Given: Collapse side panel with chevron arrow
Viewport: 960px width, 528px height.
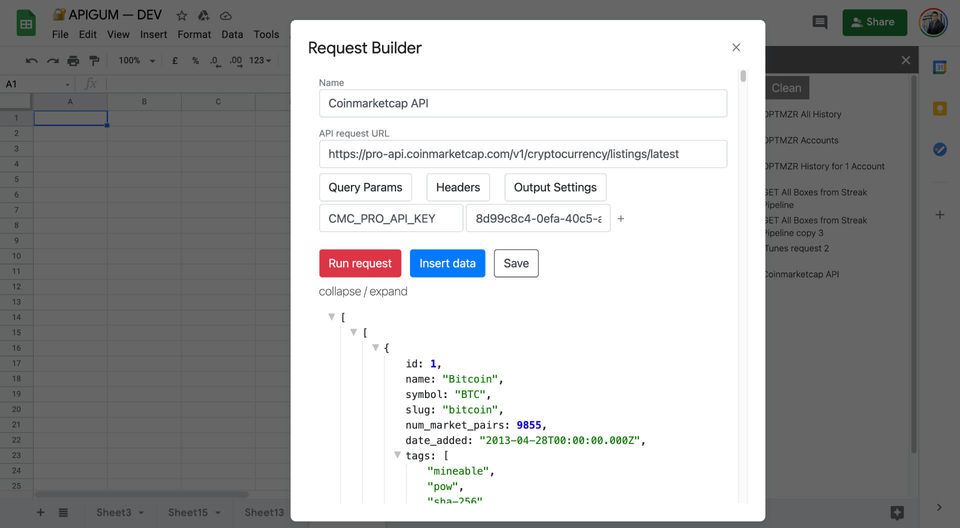Looking at the screenshot, I should coord(939,507).
